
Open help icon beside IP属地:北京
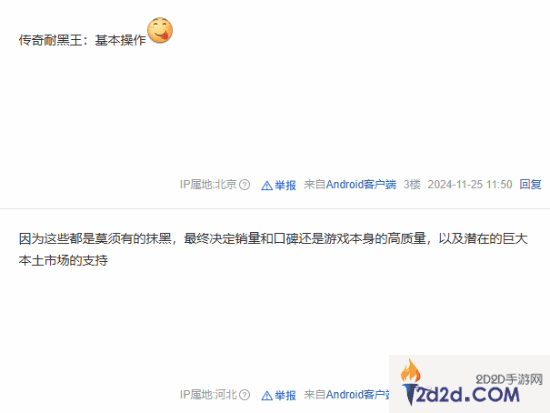pyautogui.click(x=244, y=185)
